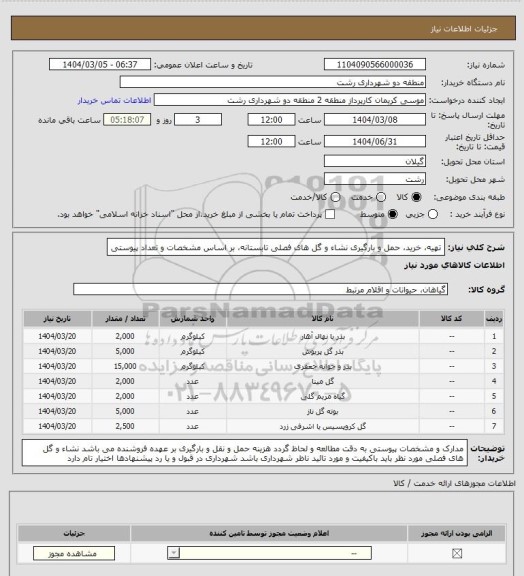Click the quantity 2,500 cell
Viewport: 524px width, 576px height.
tap(125, 426)
